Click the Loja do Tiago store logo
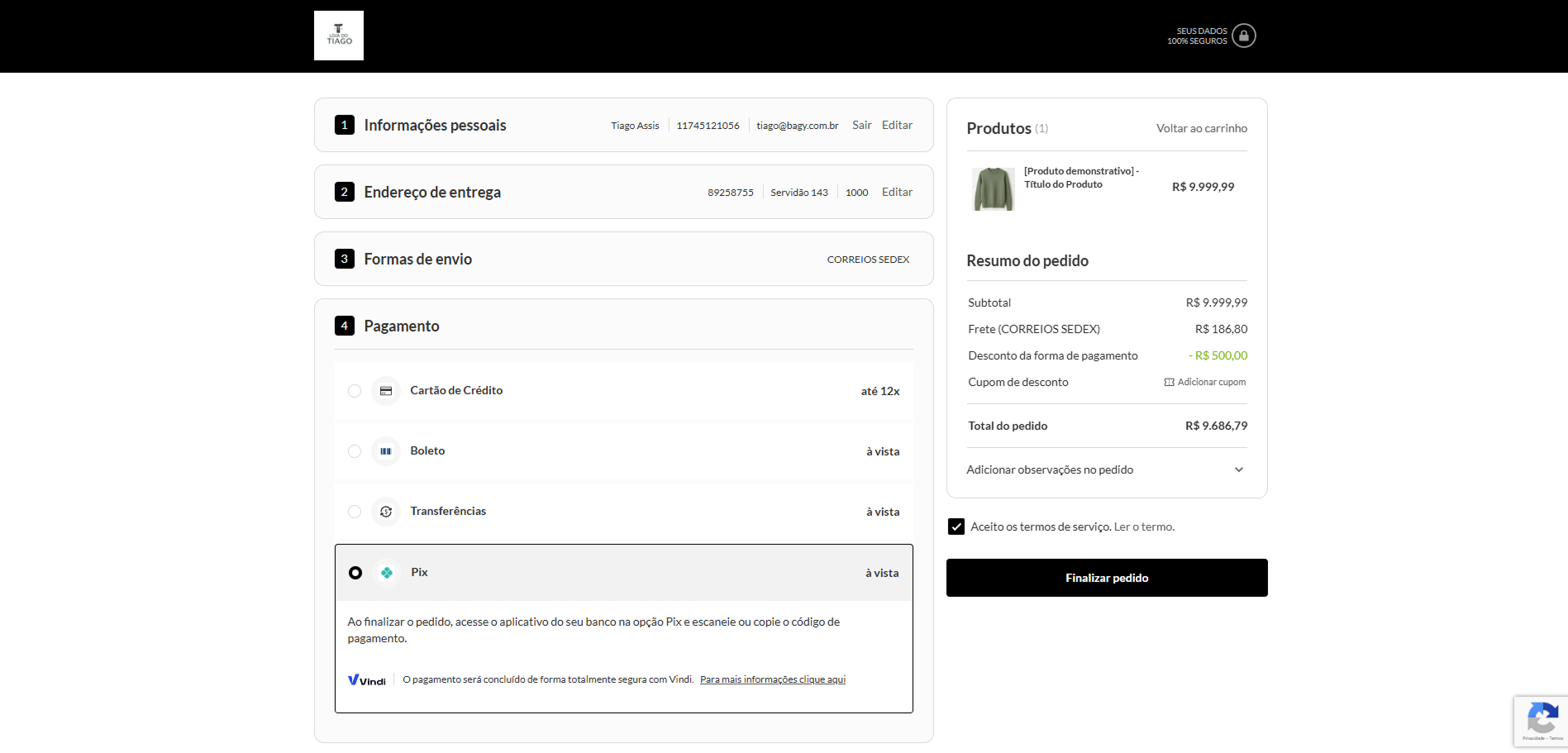Image resolution: width=1568 pixels, height=753 pixels. point(339,36)
